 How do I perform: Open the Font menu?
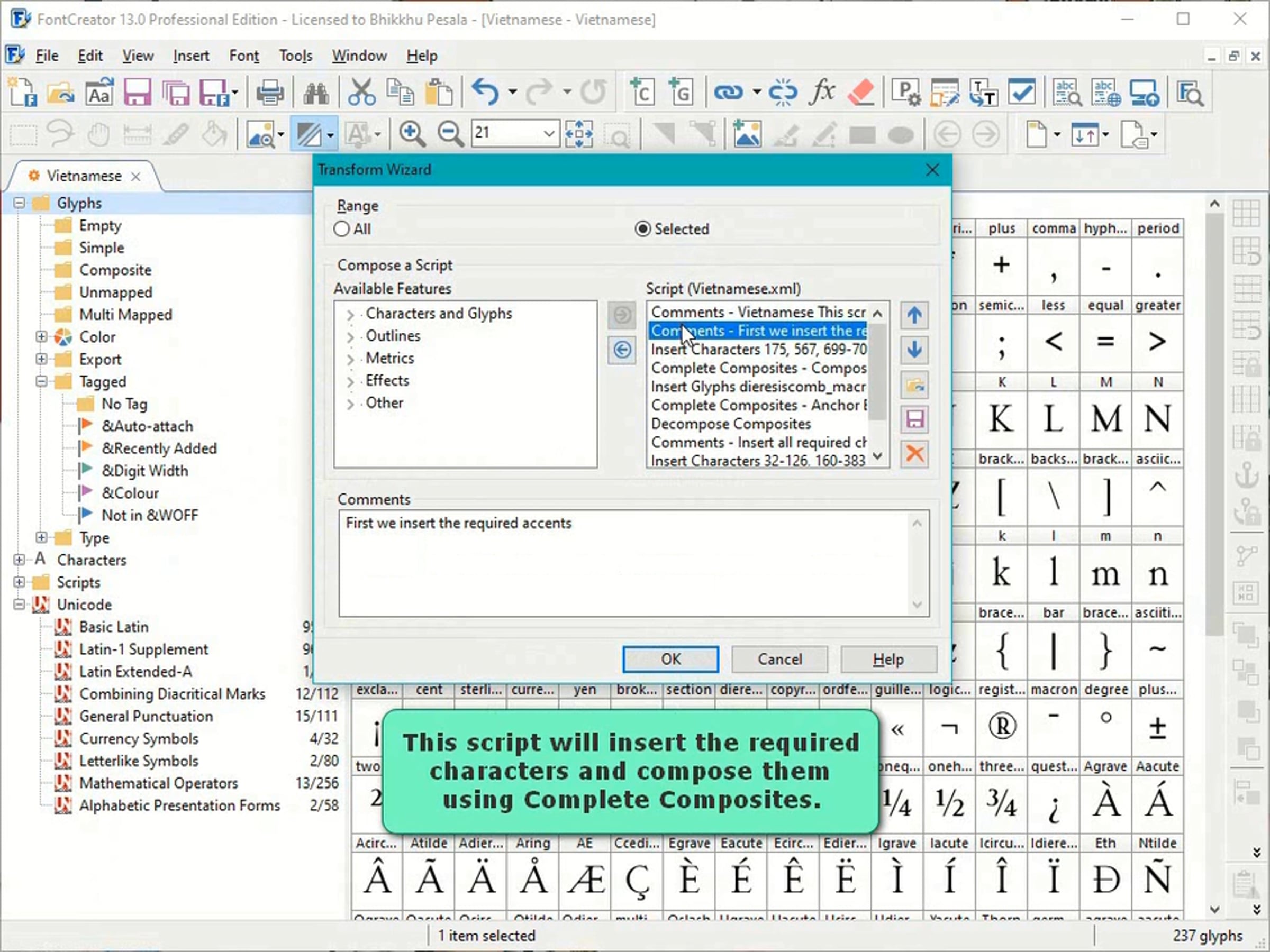244,56
